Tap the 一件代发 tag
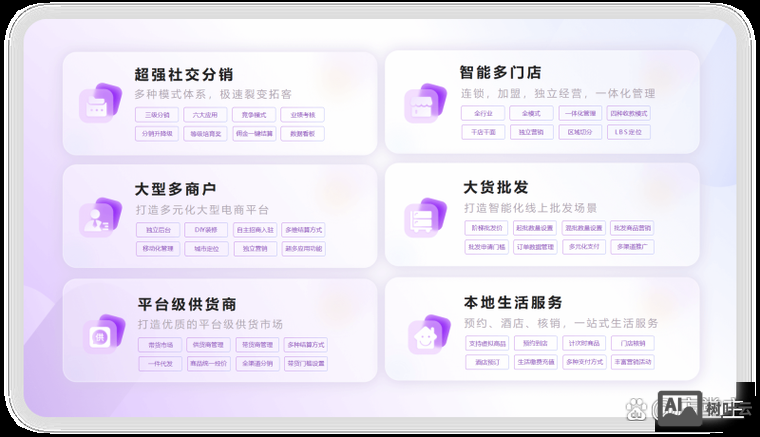760x437 pixels. (x=160, y=363)
